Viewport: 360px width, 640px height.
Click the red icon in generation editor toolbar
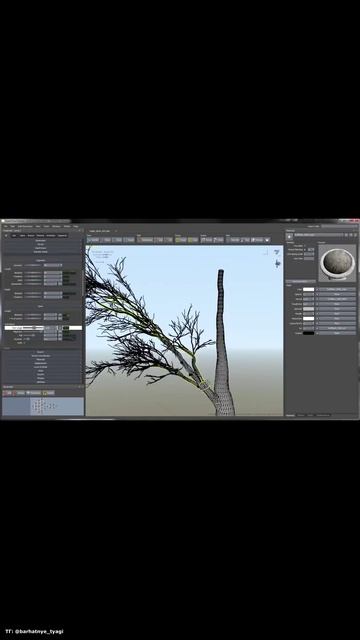pos(5,393)
